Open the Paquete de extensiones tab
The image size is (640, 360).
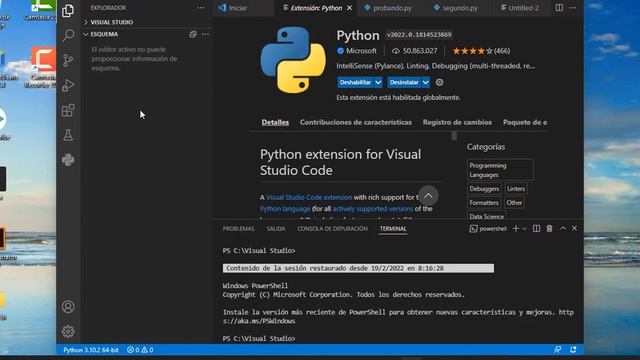click(x=525, y=122)
